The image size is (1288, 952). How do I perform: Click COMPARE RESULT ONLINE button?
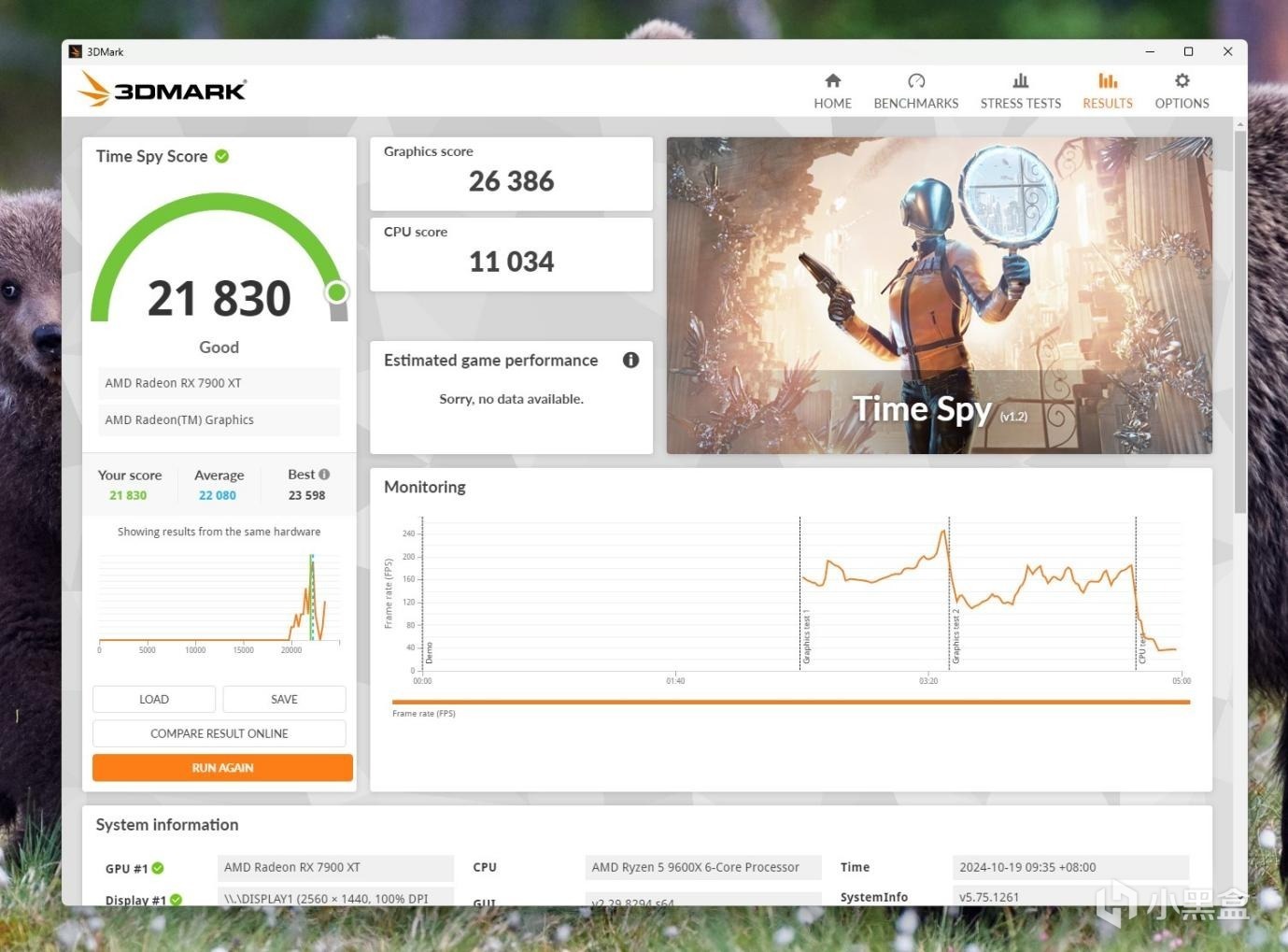point(219,733)
